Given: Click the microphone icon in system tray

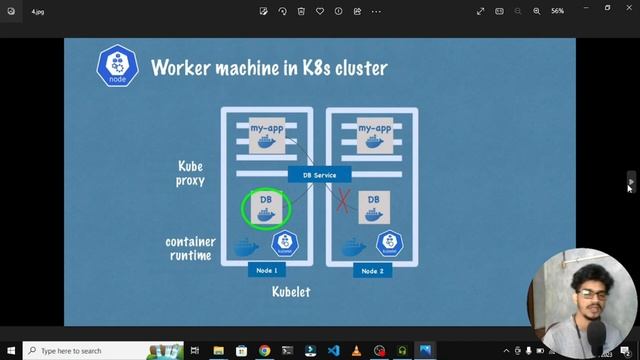Looking at the screenshot, I should (529, 351).
